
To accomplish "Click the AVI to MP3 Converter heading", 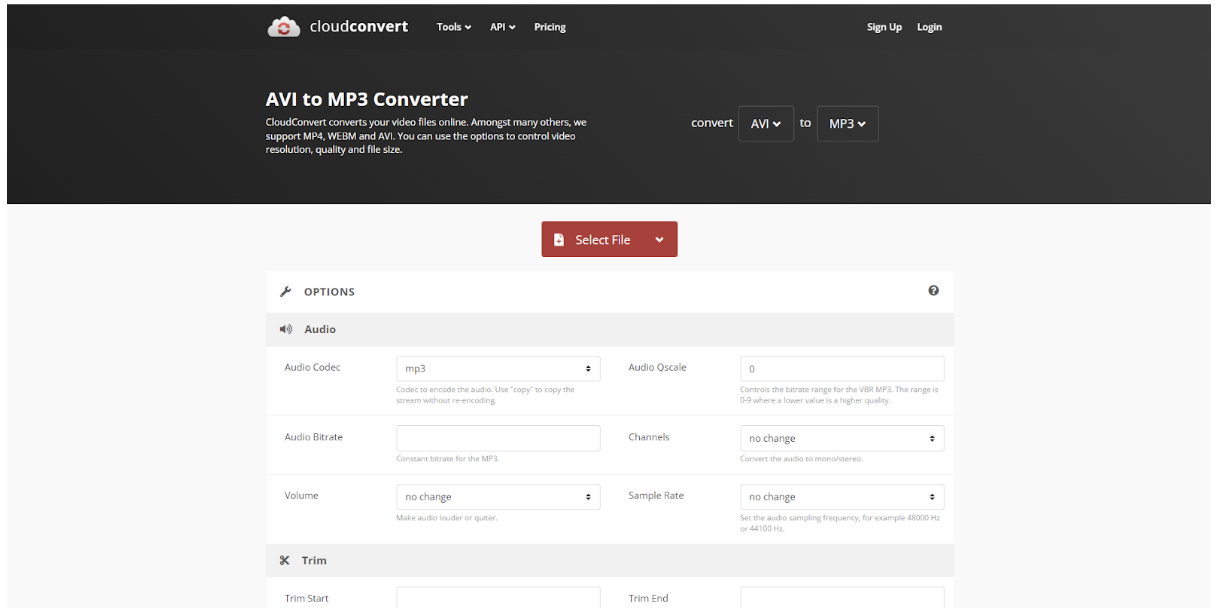I will pos(367,99).
